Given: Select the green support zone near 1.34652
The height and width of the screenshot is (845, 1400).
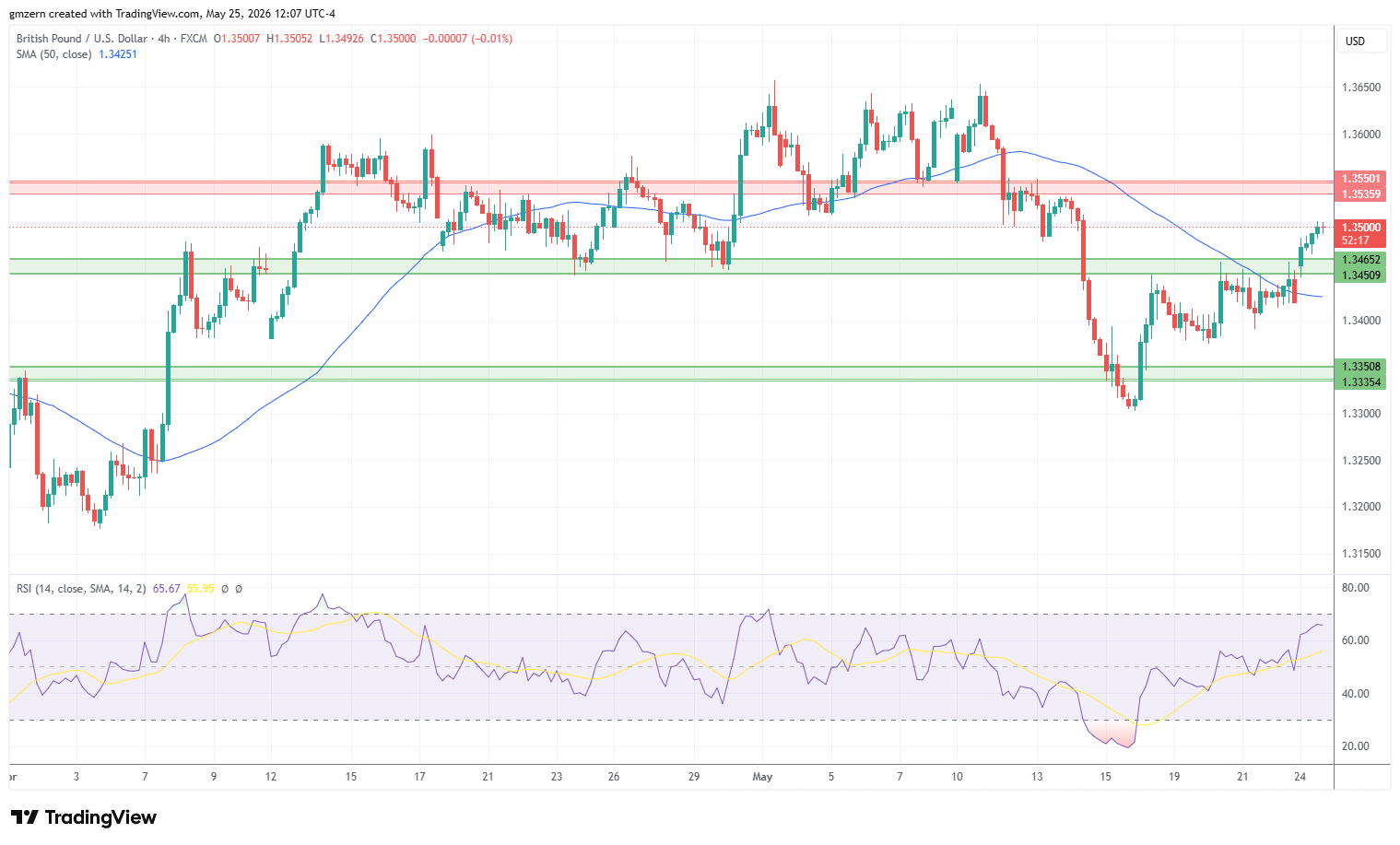Looking at the screenshot, I should [671, 266].
